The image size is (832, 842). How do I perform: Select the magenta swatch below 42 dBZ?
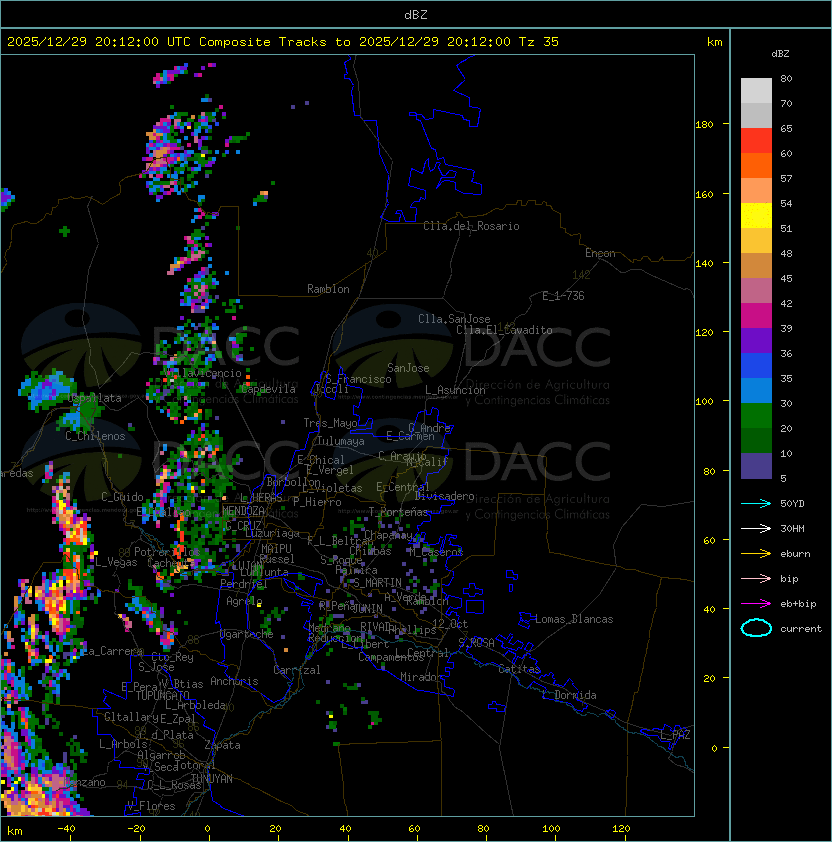(756, 316)
